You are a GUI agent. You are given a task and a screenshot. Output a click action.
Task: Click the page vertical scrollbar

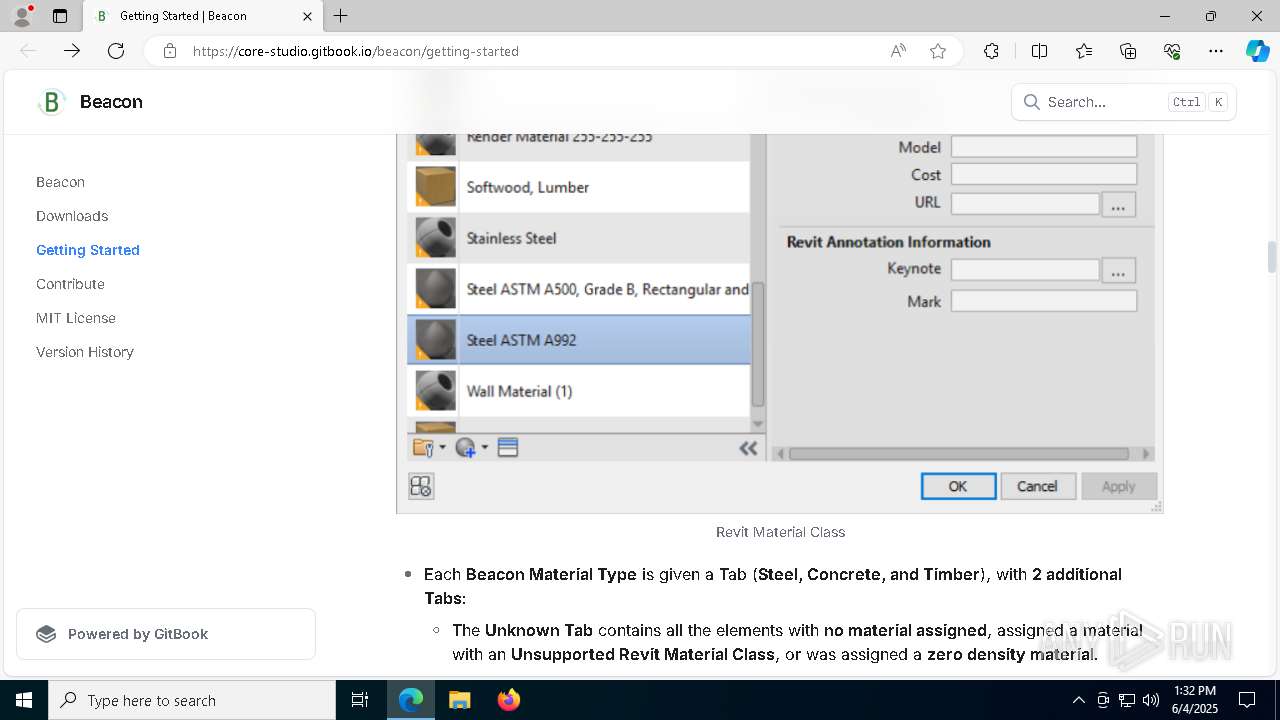tap(1272, 256)
